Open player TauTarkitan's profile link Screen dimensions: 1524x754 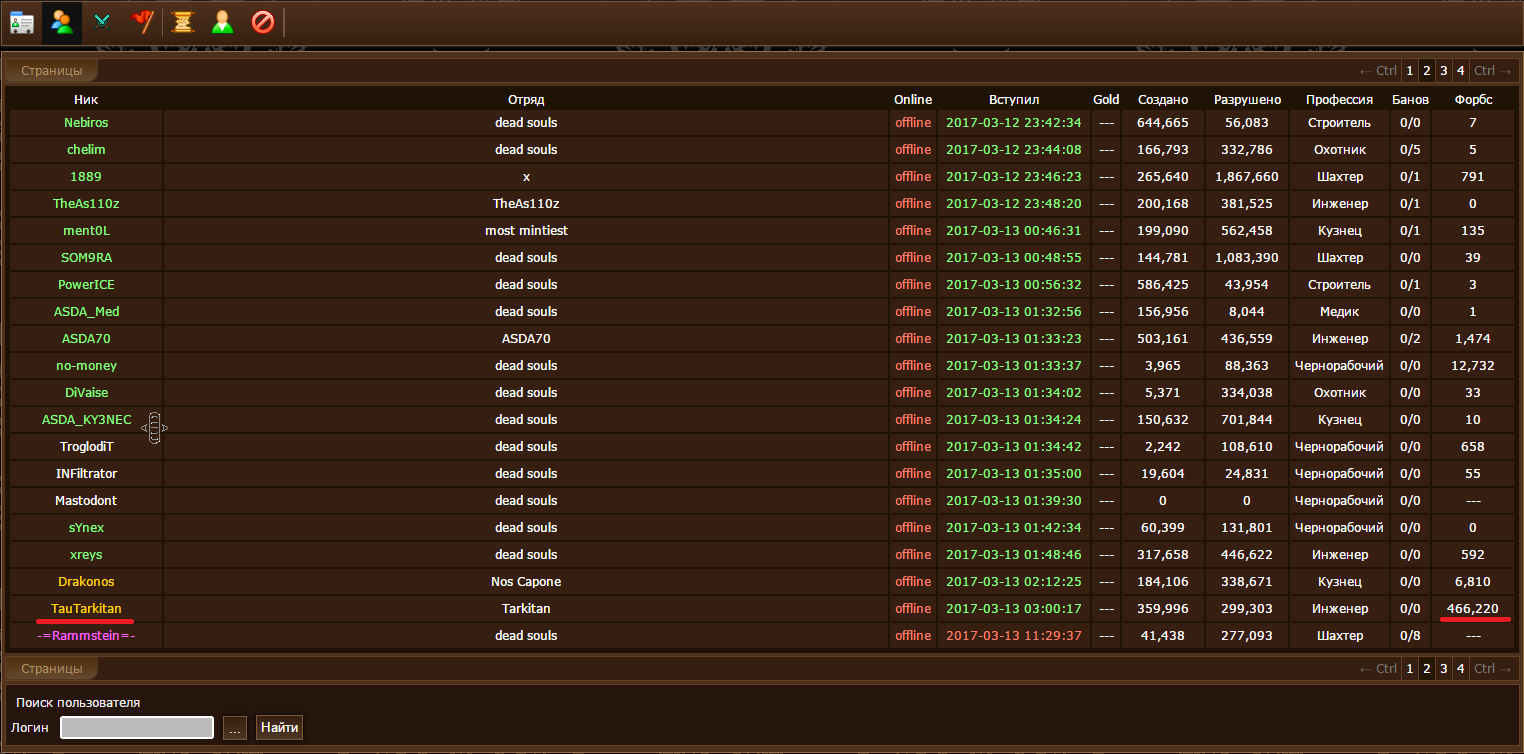pos(86,608)
